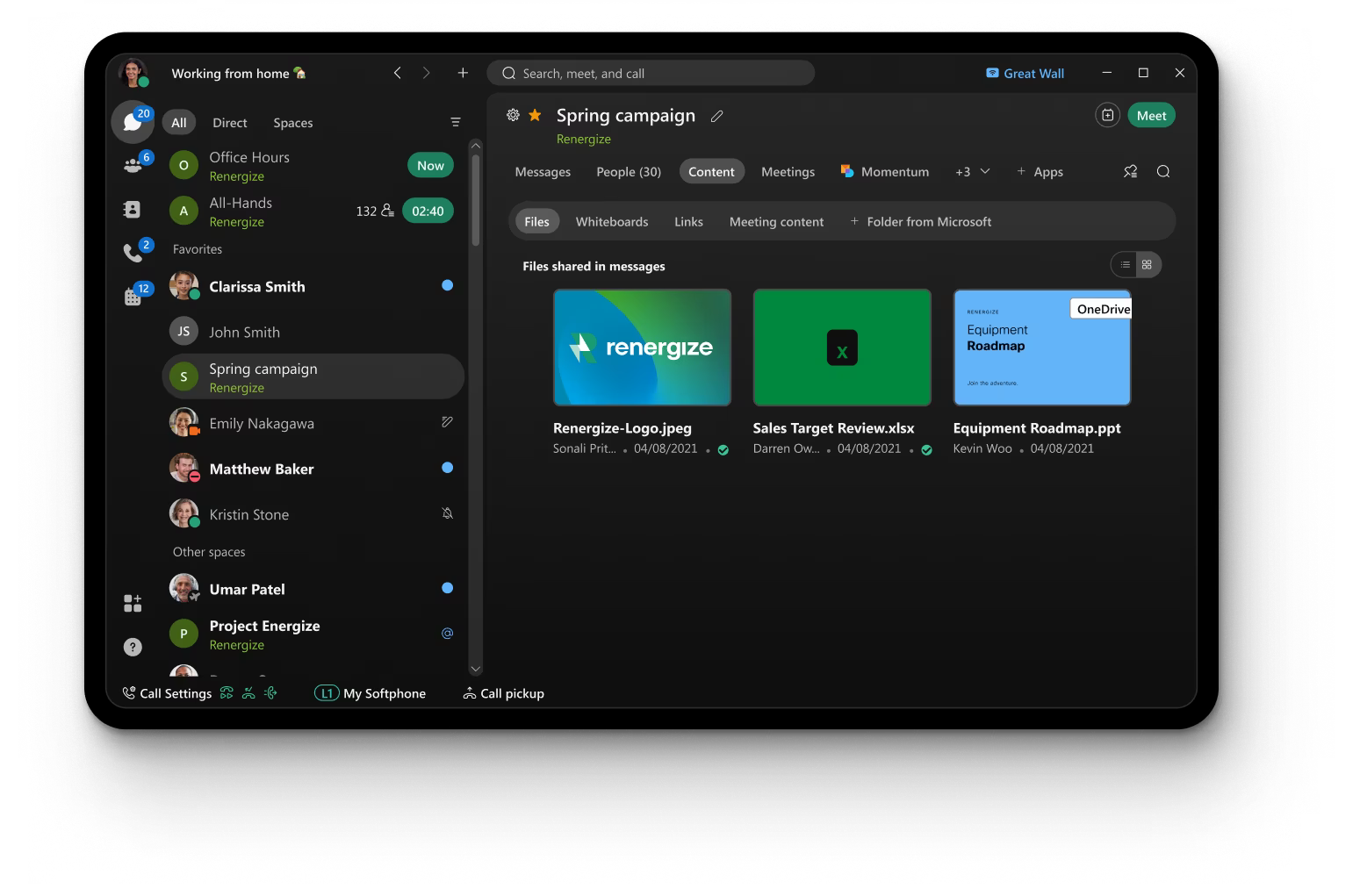Expand the +3 more tabs dropdown

pos(973,171)
